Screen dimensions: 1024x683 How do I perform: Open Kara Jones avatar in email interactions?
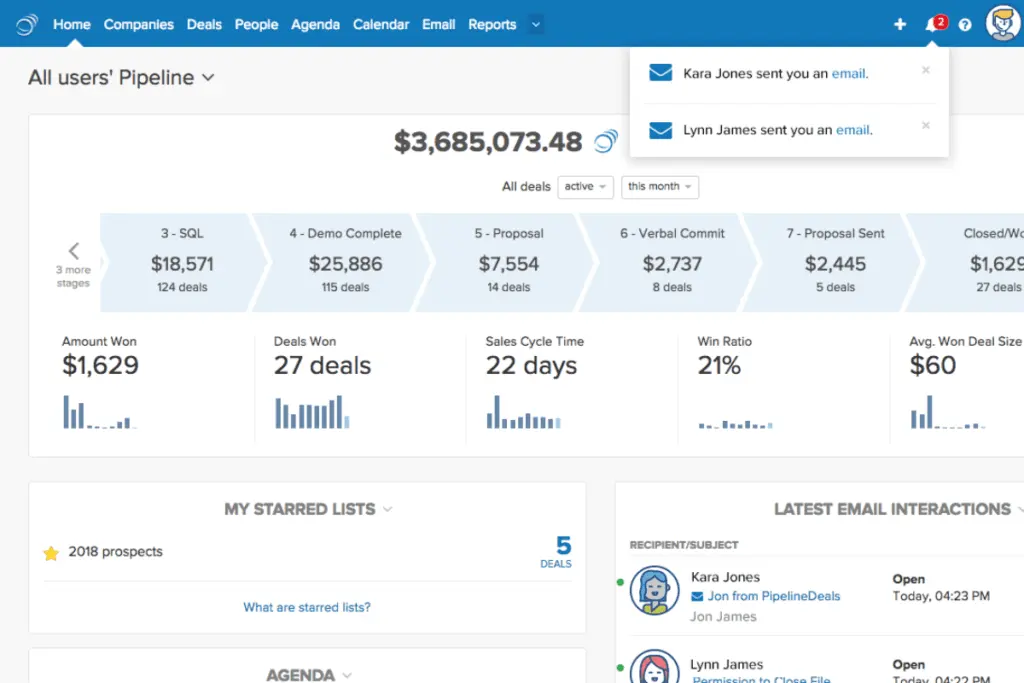[654, 590]
